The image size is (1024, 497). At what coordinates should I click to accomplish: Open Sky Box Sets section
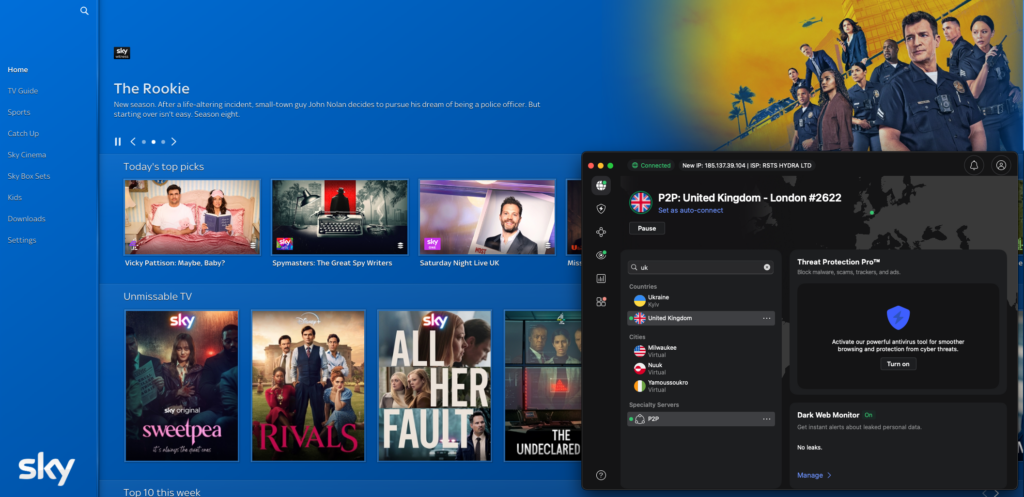(29, 176)
